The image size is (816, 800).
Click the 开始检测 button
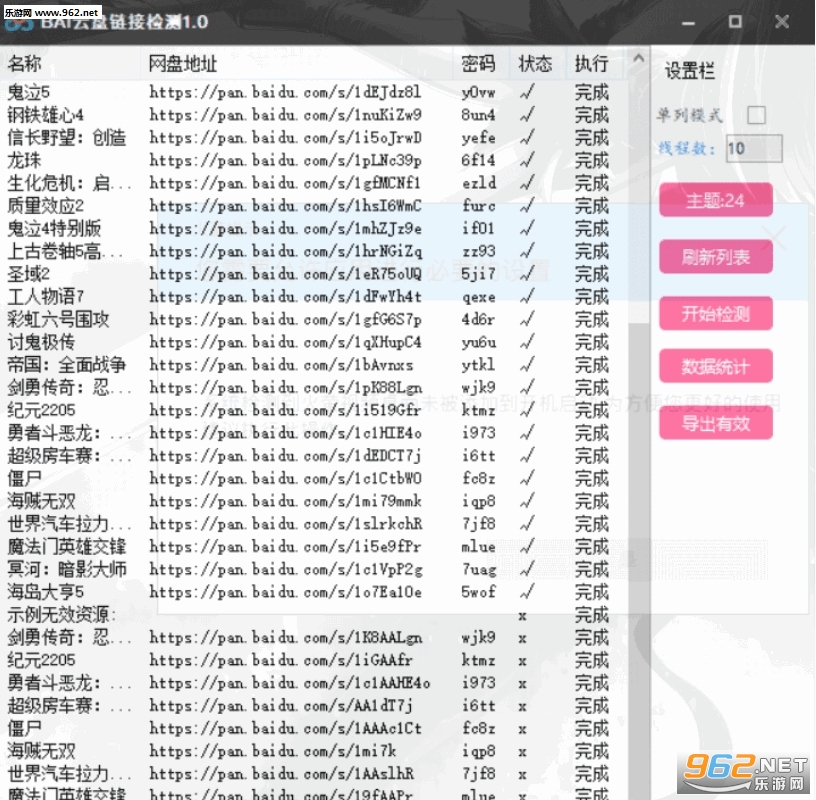[x=716, y=313]
